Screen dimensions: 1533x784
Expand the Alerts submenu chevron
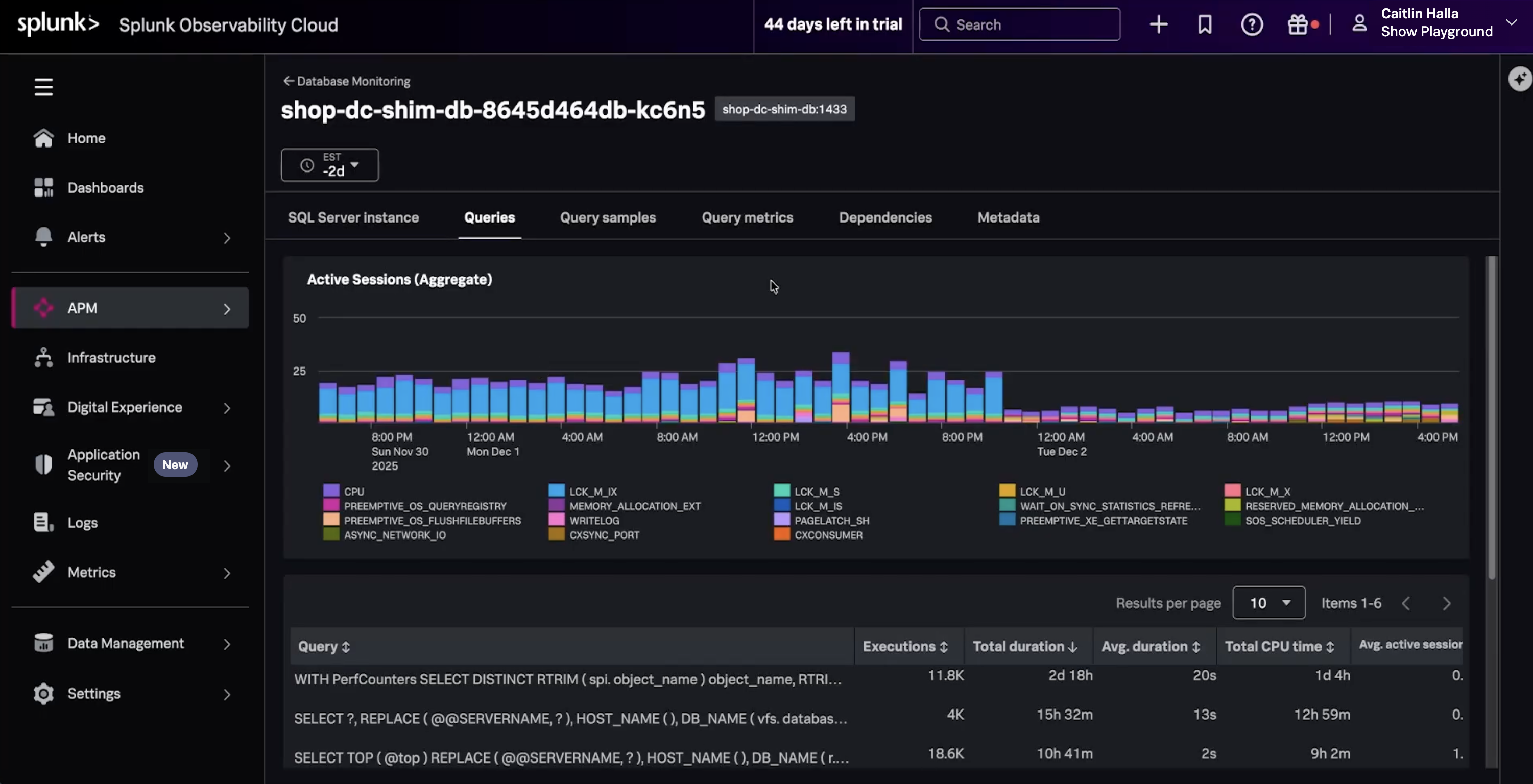click(x=227, y=238)
